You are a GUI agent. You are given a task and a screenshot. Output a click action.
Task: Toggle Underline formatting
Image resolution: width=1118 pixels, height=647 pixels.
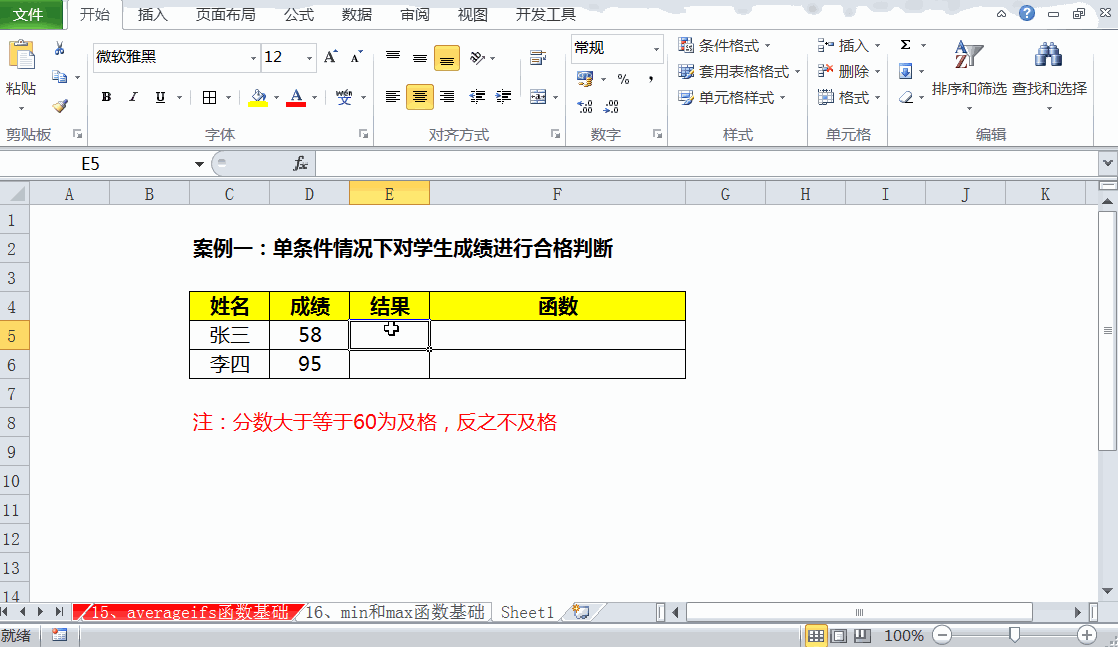(x=160, y=98)
